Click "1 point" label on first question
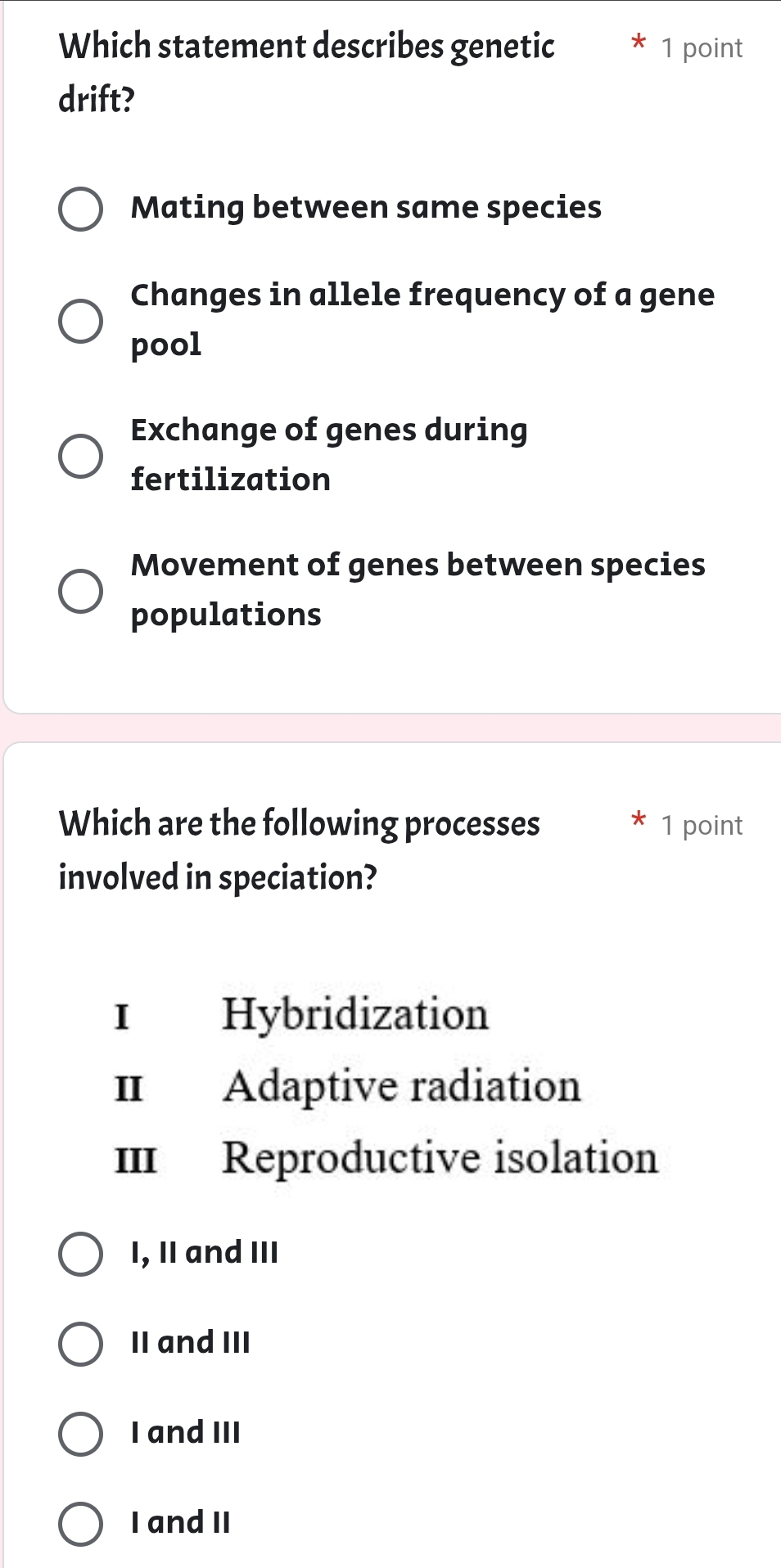781x1568 pixels. coord(702,47)
